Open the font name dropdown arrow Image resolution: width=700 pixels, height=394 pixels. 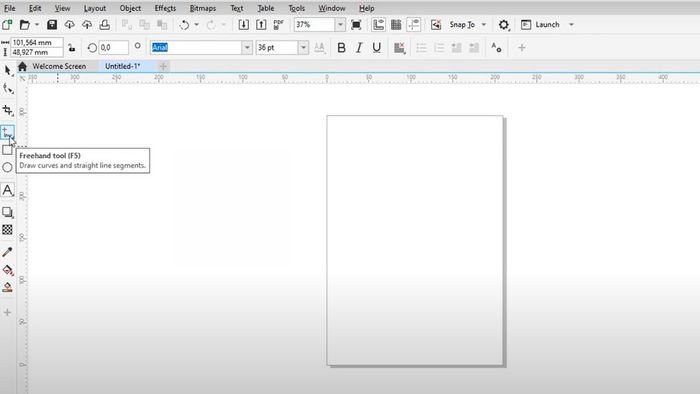point(247,48)
